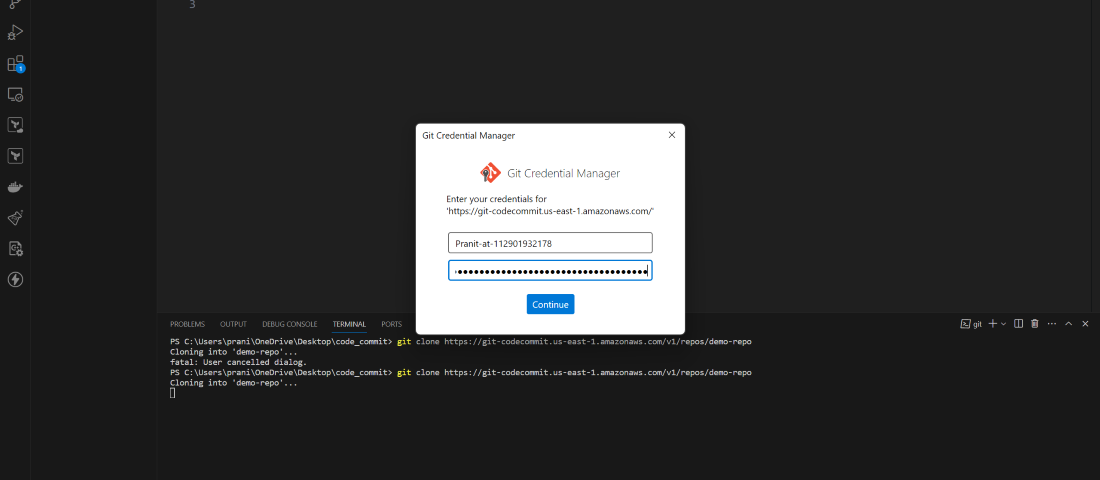Click the last "Cloning into 'demo-repo'..." line
Image resolution: width=1100 pixels, height=480 pixels.
[x=234, y=382]
